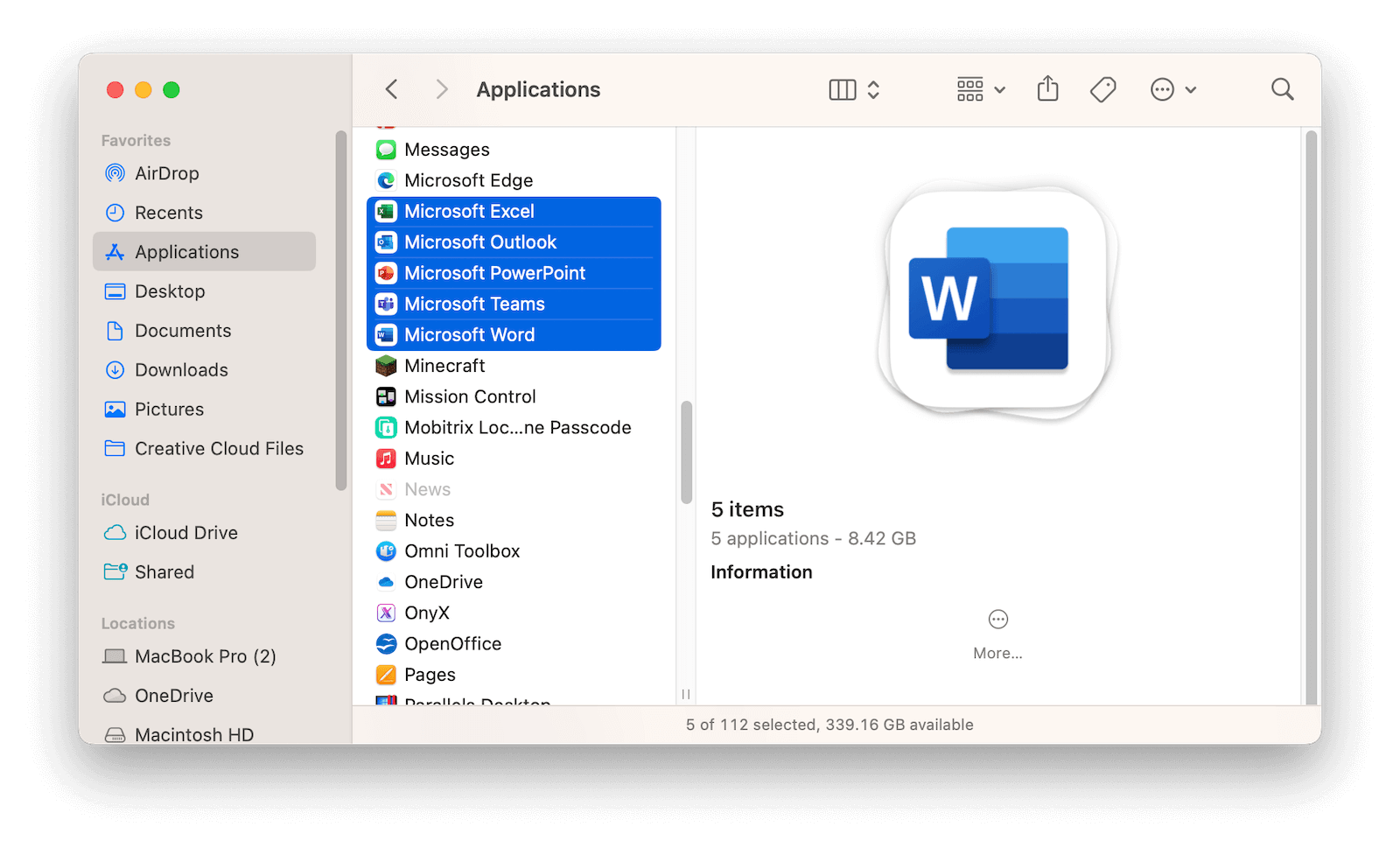Click the Mission Control name text
This screenshot has height=848, width=1400.
coord(470,396)
